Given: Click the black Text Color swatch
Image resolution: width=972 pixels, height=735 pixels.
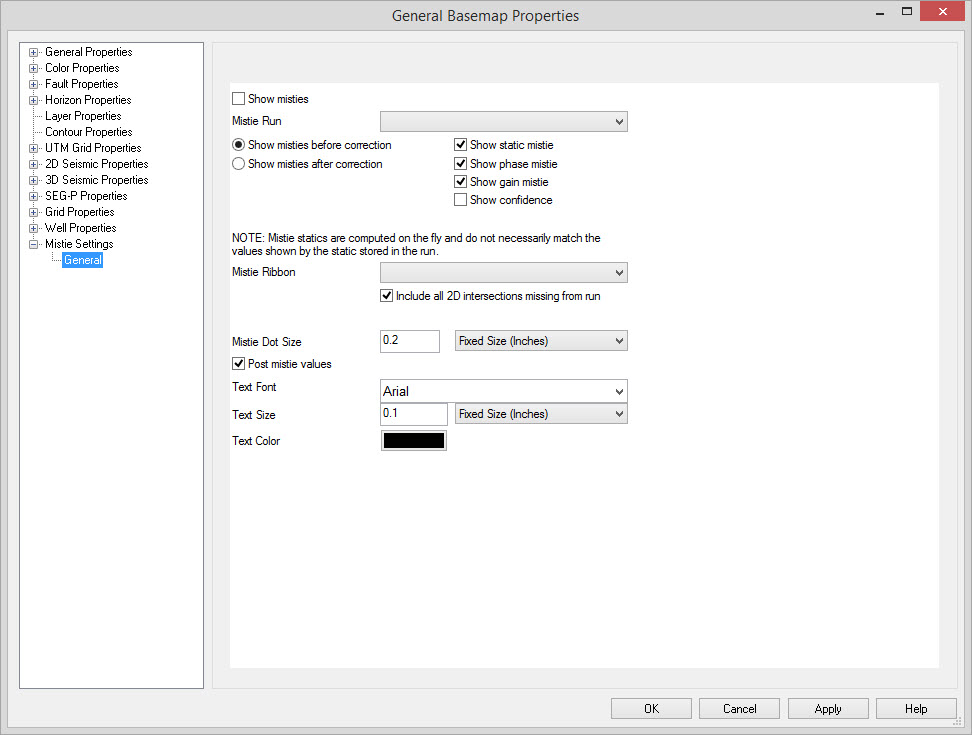Looking at the screenshot, I should pyautogui.click(x=414, y=441).
